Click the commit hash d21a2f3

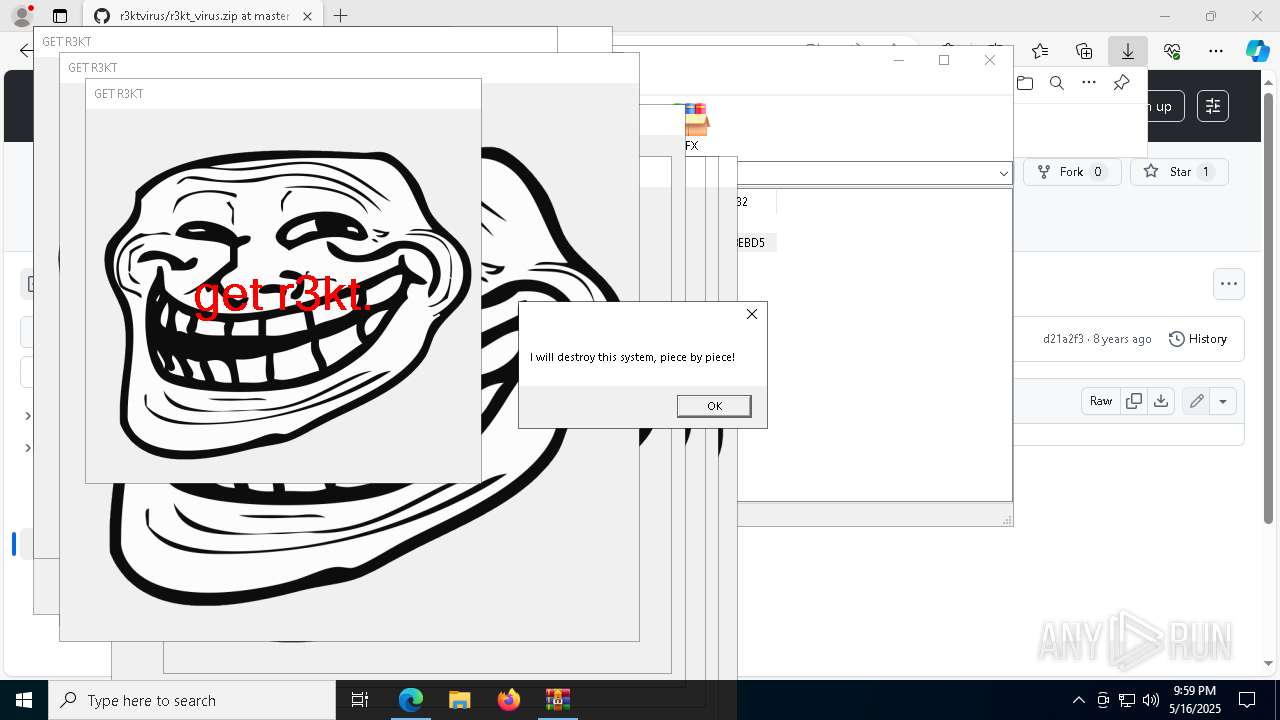coord(1063,339)
